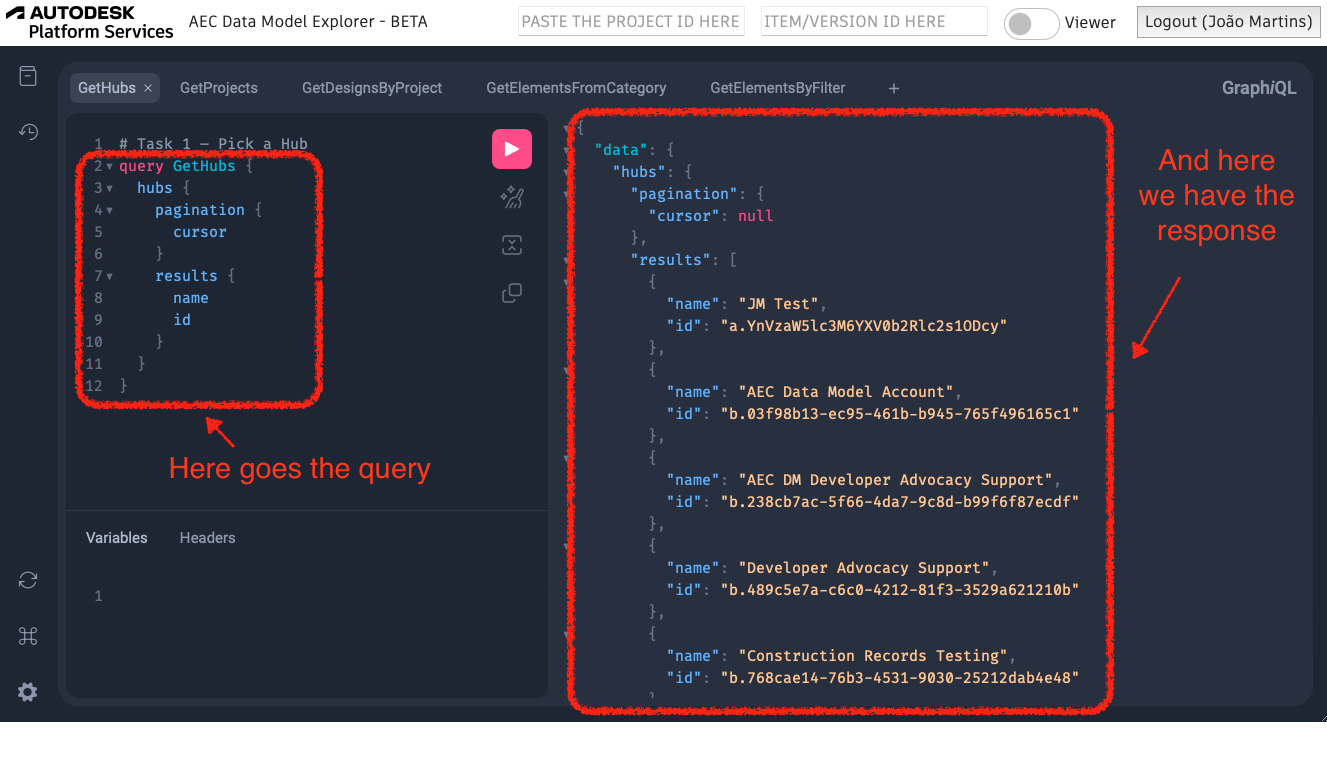Close the GetHubs tab

tap(148, 88)
